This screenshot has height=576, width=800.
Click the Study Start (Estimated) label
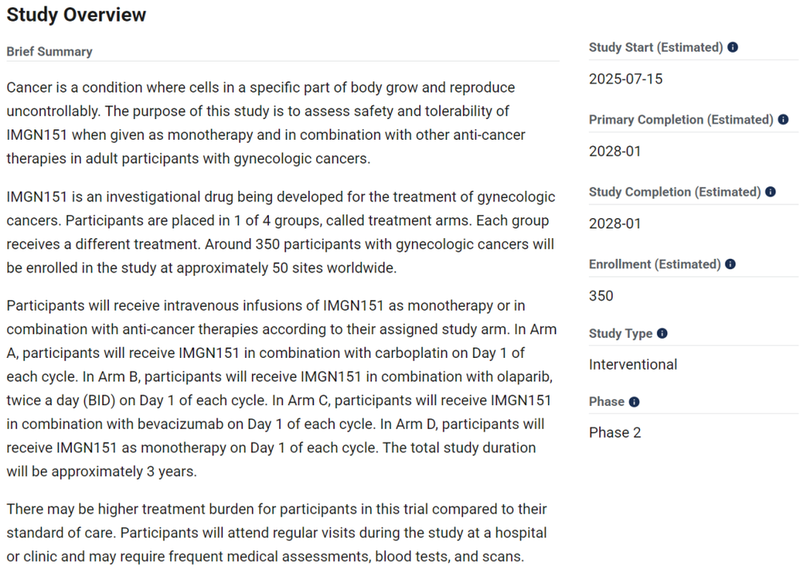pos(656,47)
